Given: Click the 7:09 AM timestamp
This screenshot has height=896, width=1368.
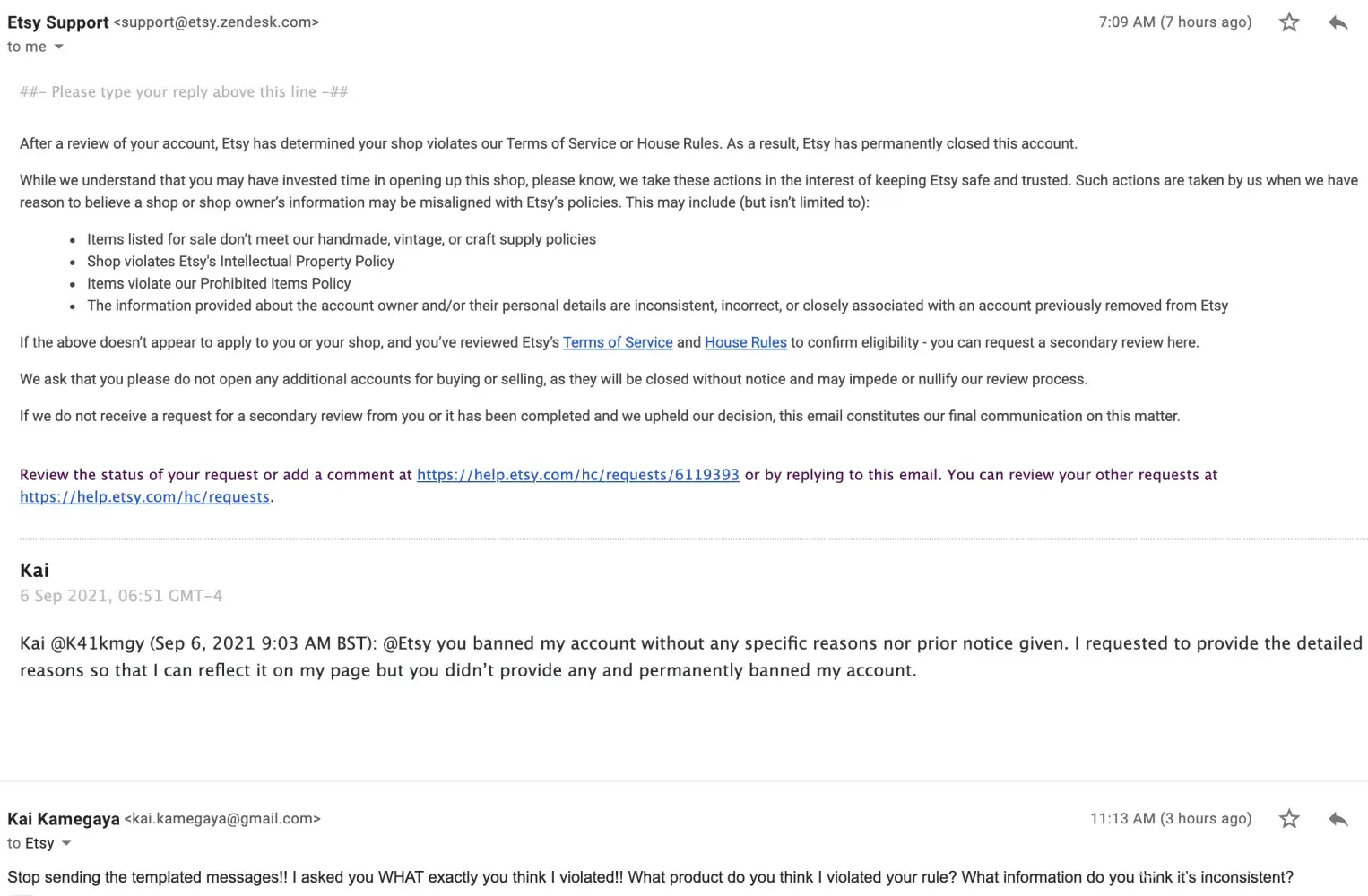Looking at the screenshot, I should tap(1174, 22).
